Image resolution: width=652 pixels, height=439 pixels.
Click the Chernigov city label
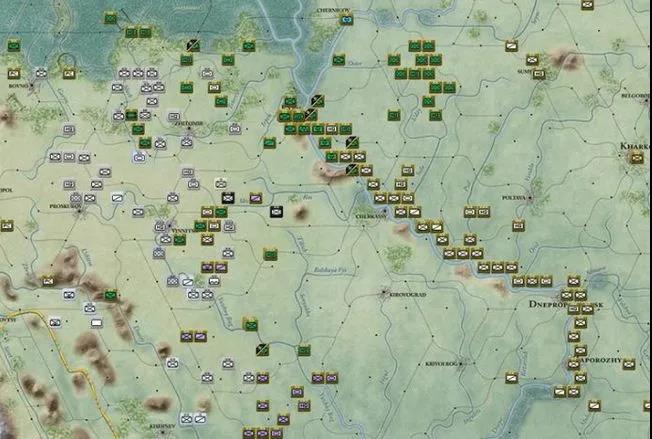[333, 10]
